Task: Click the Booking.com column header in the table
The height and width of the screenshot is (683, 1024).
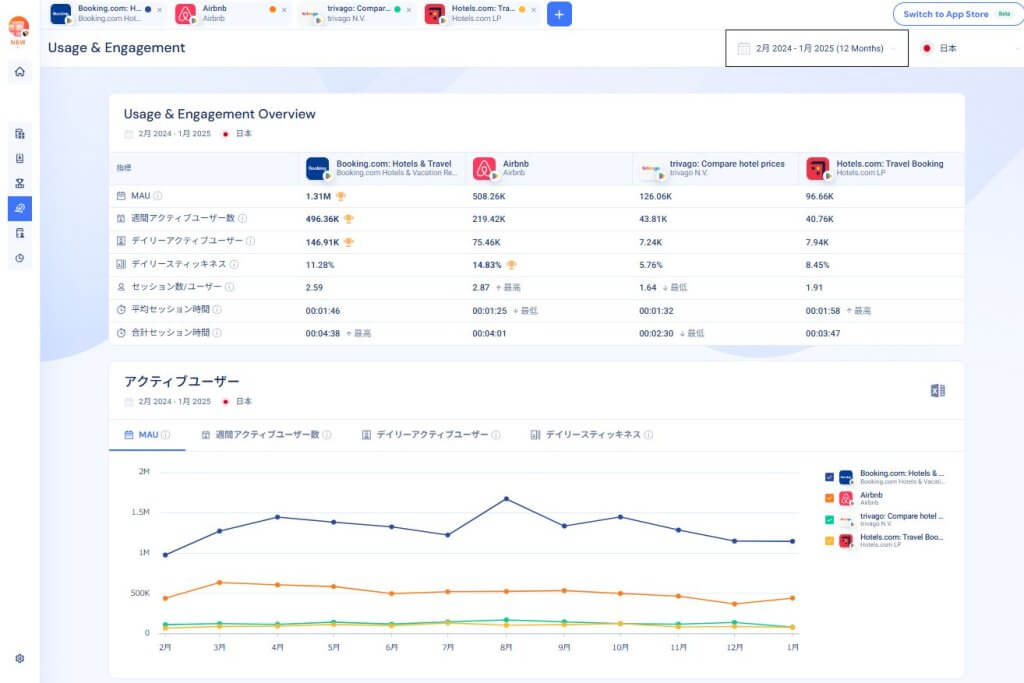Action: [381, 168]
